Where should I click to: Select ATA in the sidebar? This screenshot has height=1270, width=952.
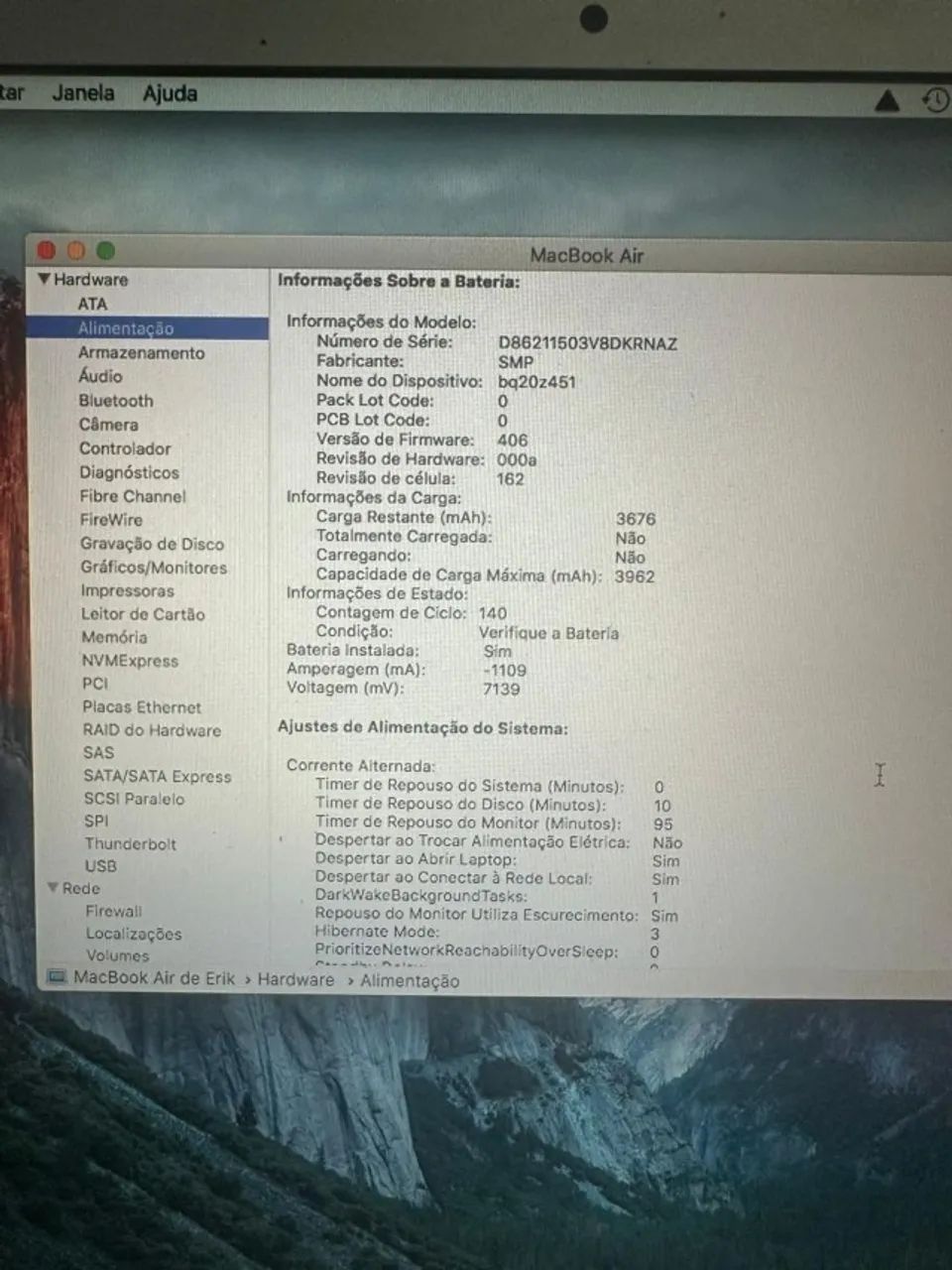tap(92, 304)
